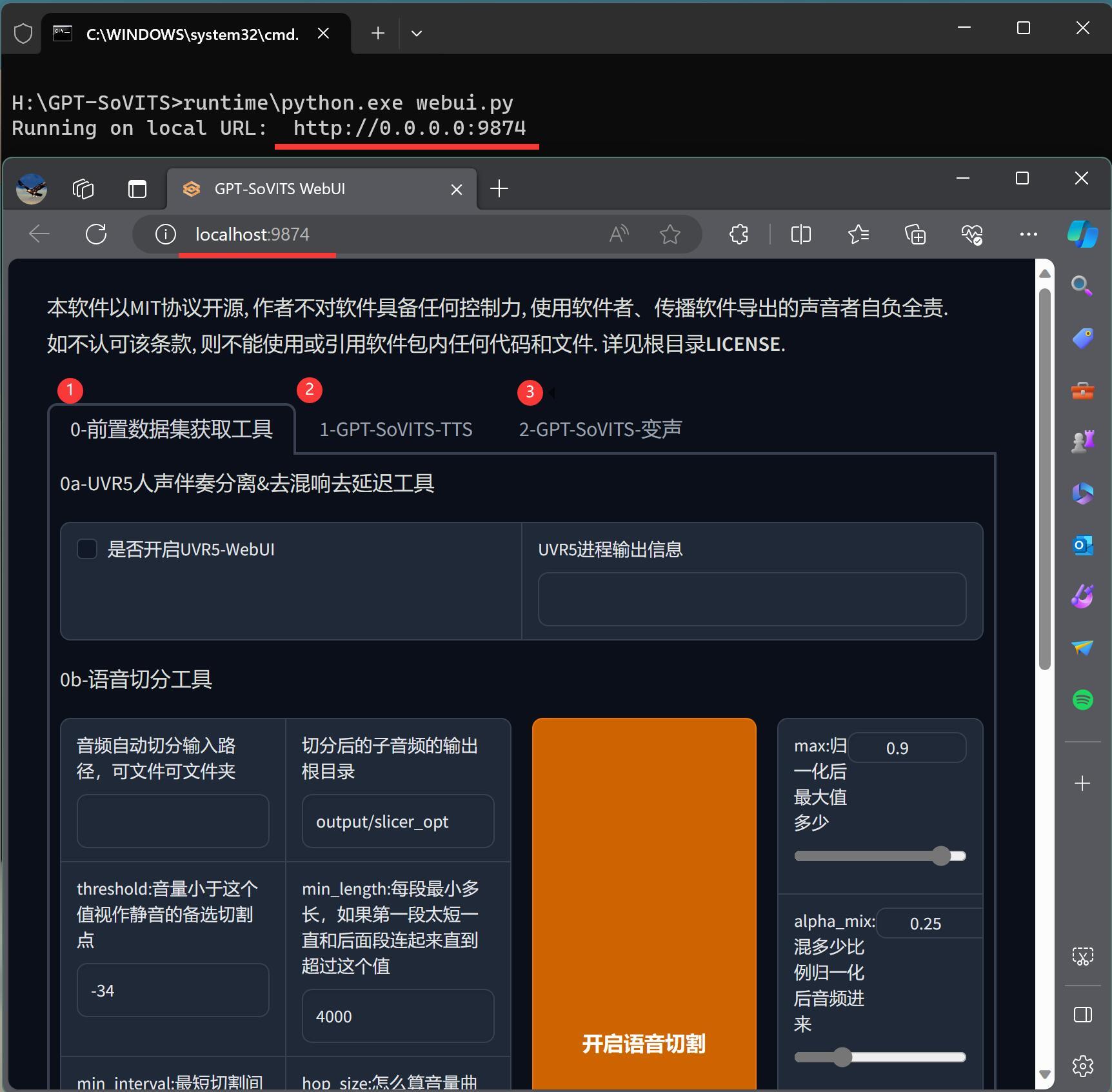This screenshot has height=1092, width=1112.
Task: Click the UVR5进程输出信息 text box
Action: tap(752, 599)
